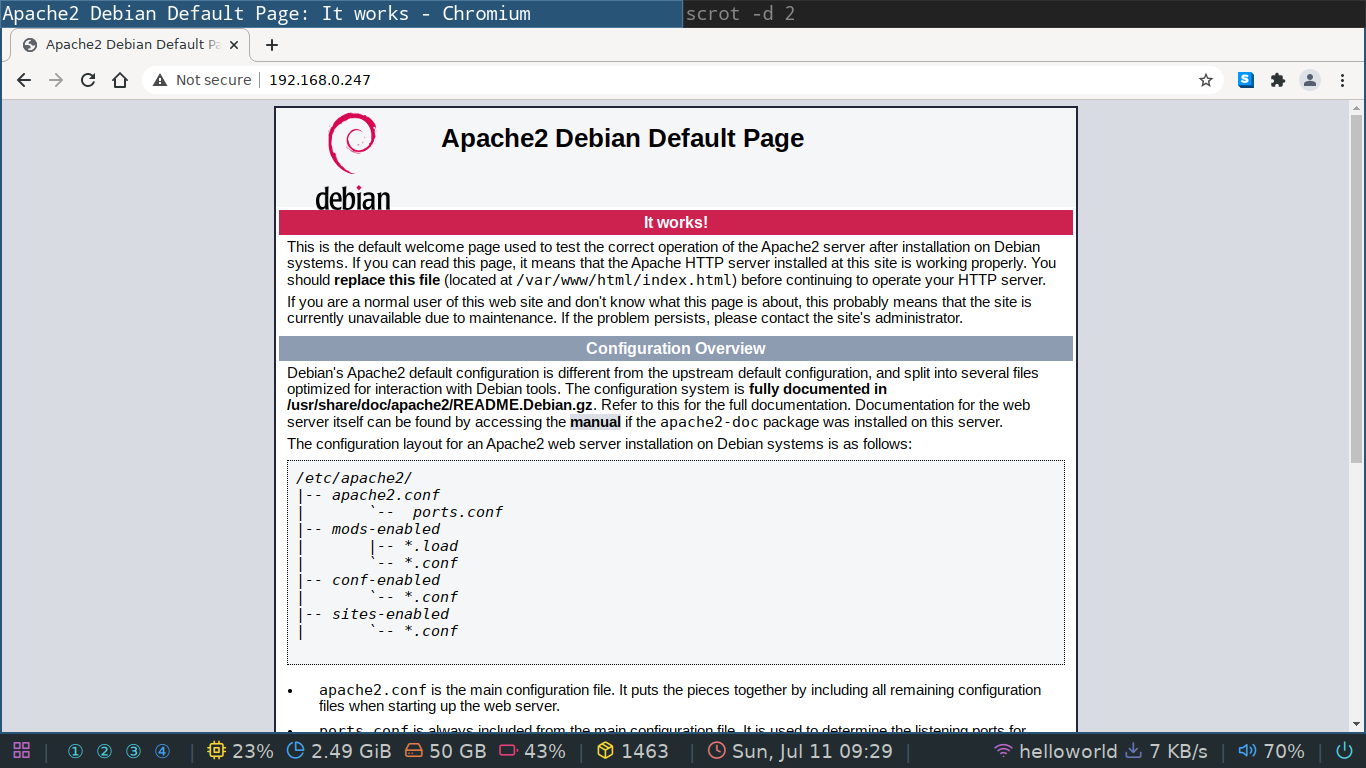The image size is (1366, 768).
Task: Click the /usr/share/doc/apache2/README.Debian.gz text
Action: coord(441,405)
